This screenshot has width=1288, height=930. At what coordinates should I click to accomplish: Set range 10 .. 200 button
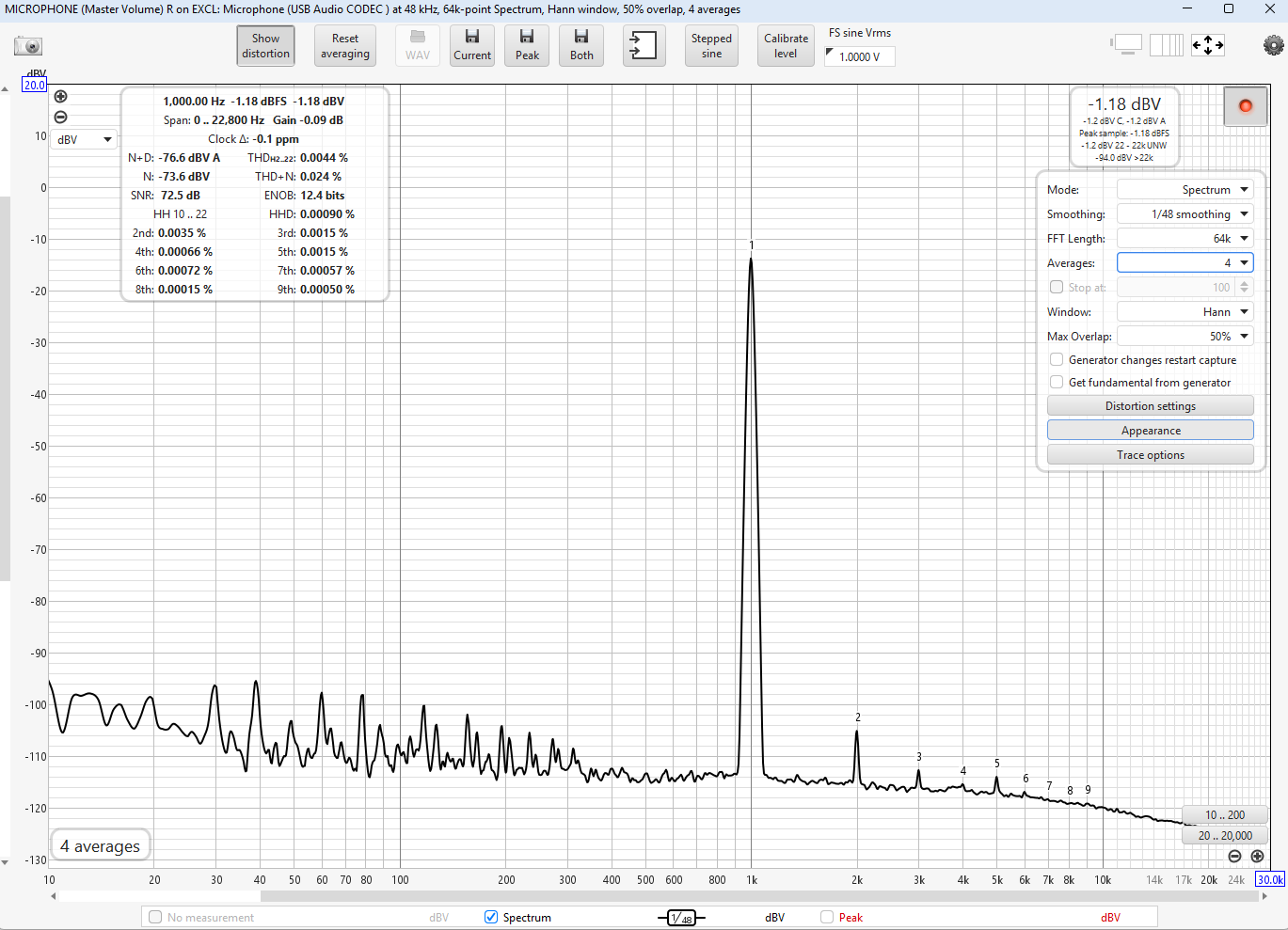(x=1224, y=814)
